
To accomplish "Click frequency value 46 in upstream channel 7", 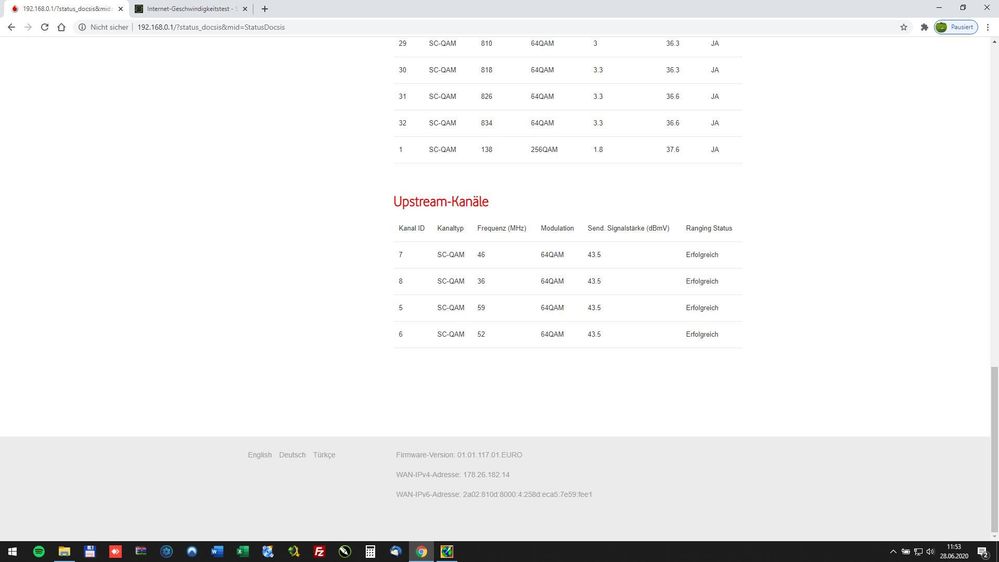I will tap(481, 255).
